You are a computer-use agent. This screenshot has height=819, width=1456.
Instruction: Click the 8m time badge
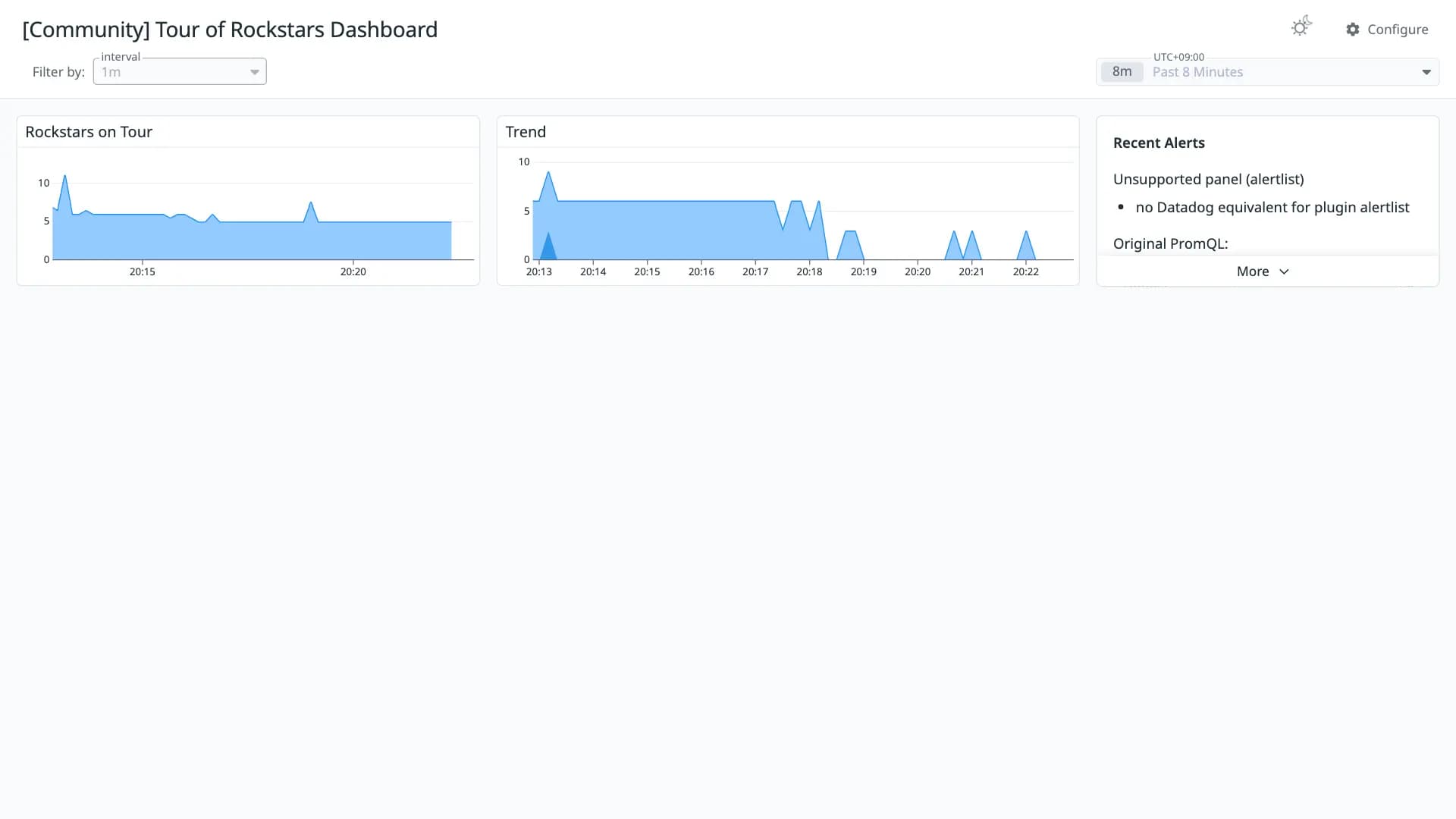[1122, 72]
